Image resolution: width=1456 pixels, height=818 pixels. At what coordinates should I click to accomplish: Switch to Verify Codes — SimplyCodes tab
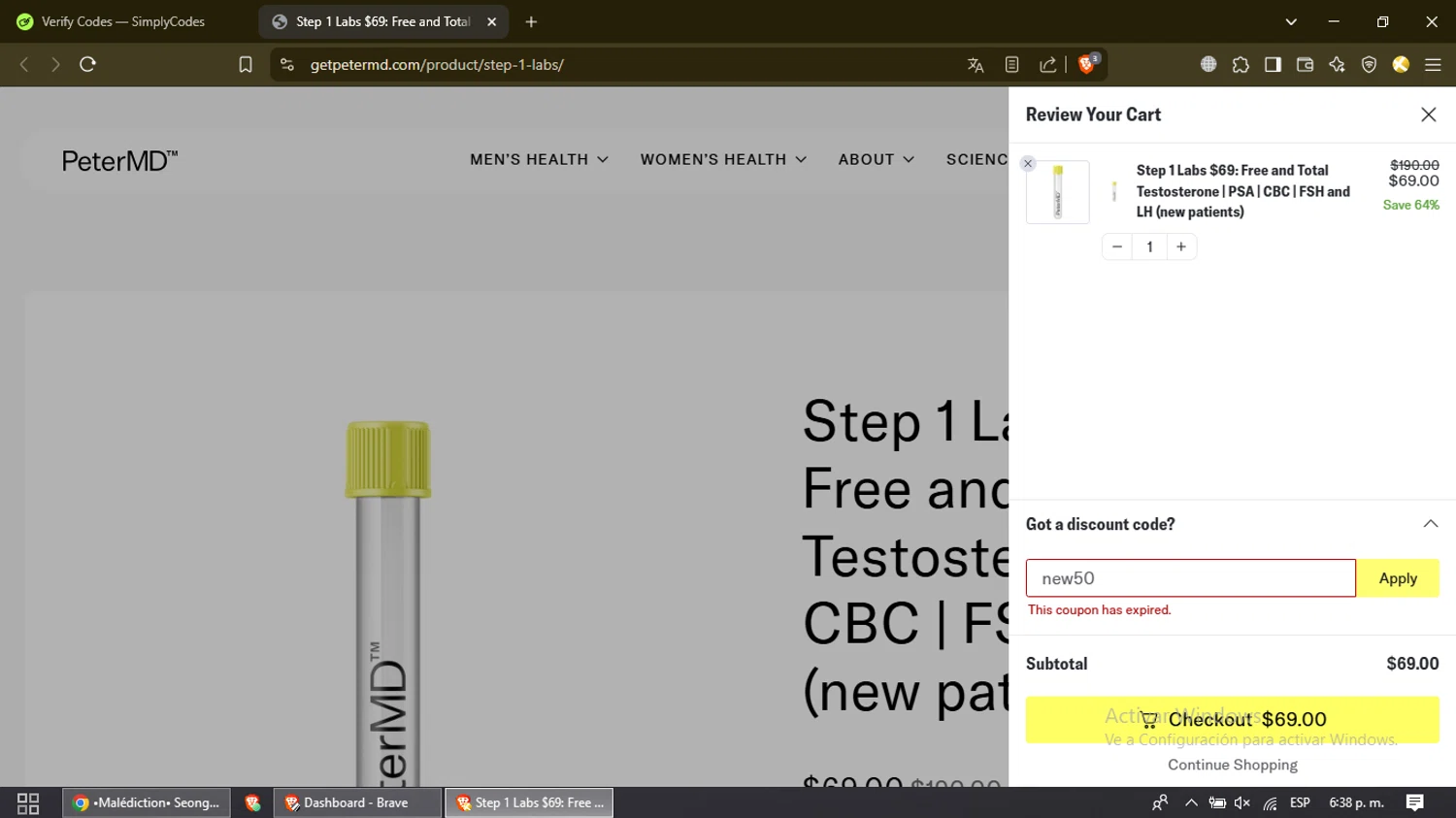click(123, 21)
